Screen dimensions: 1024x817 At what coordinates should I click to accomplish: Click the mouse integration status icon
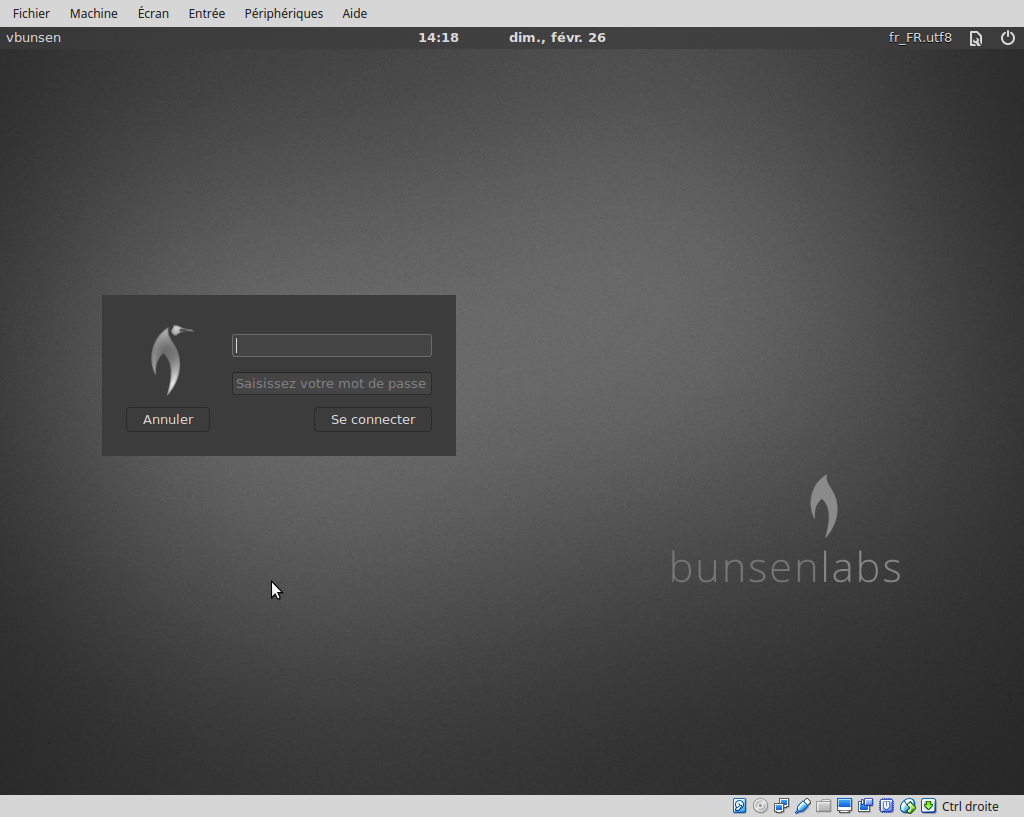[x=908, y=806]
